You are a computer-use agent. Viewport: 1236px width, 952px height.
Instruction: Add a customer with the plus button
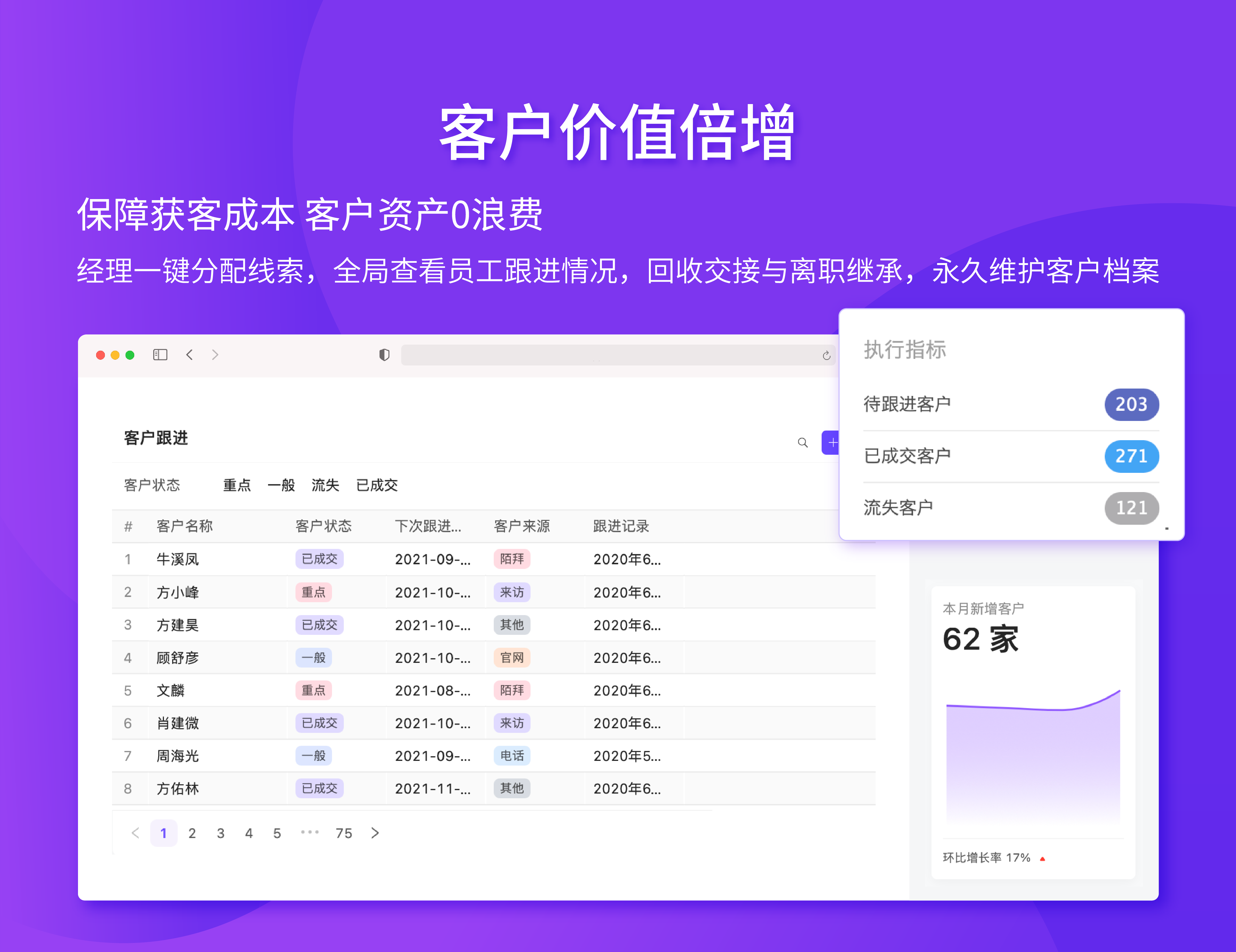tap(831, 443)
